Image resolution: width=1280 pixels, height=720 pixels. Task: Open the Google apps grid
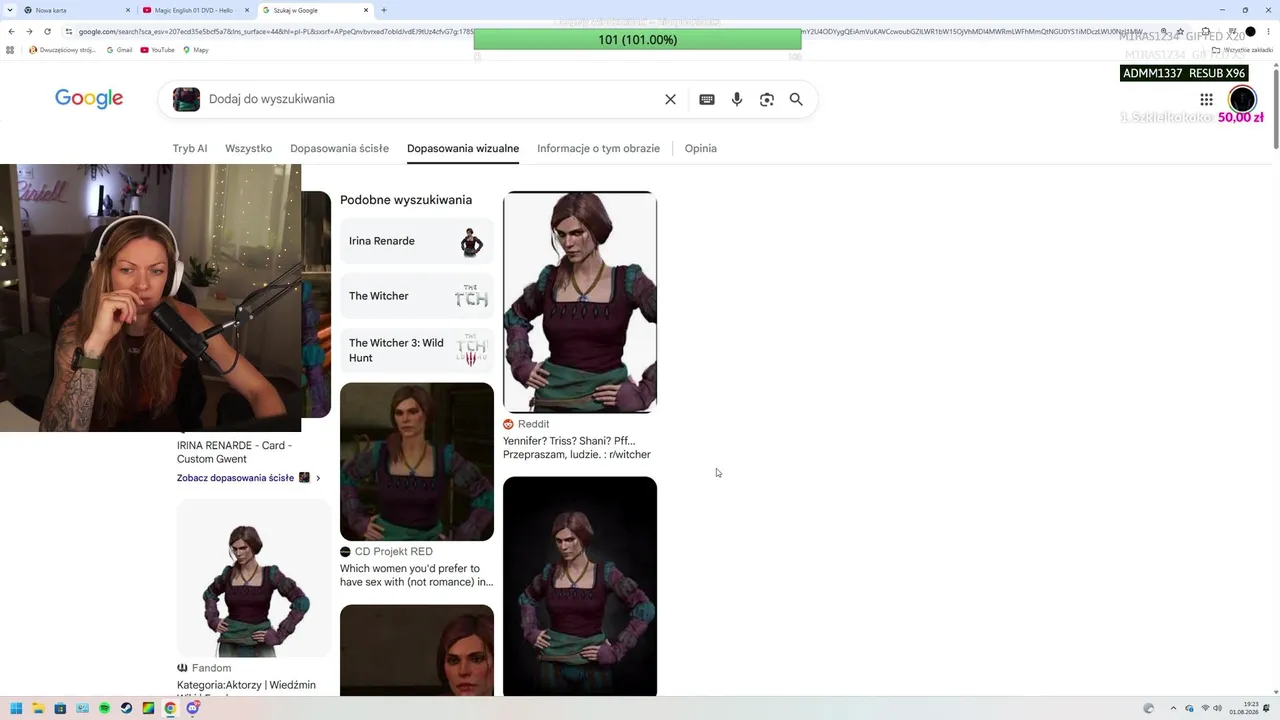pyautogui.click(x=1206, y=99)
